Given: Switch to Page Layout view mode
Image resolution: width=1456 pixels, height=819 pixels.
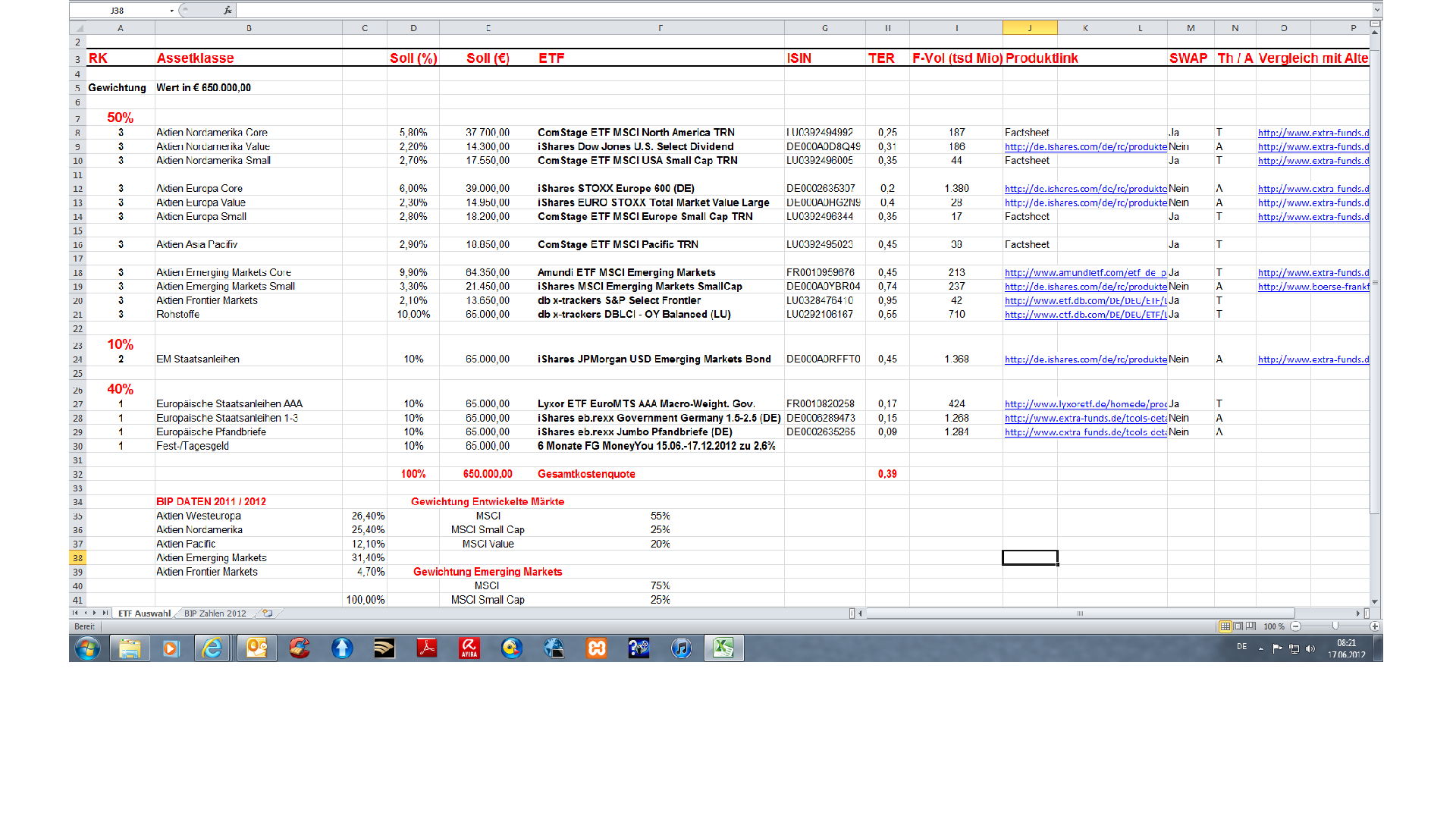Looking at the screenshot, I should coord(1238,626).
